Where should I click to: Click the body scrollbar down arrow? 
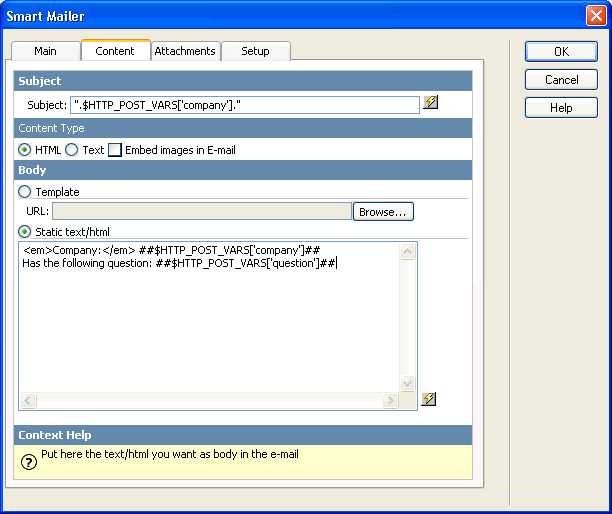click(x=407, y=383)
